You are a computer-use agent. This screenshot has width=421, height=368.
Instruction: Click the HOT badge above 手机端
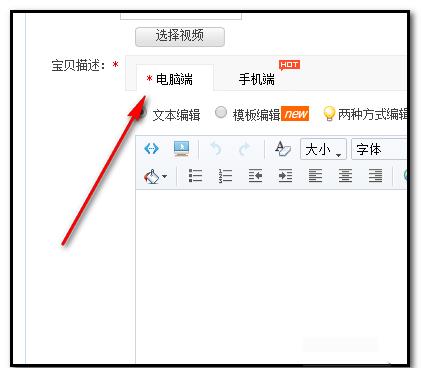click(x=289, y=65)
